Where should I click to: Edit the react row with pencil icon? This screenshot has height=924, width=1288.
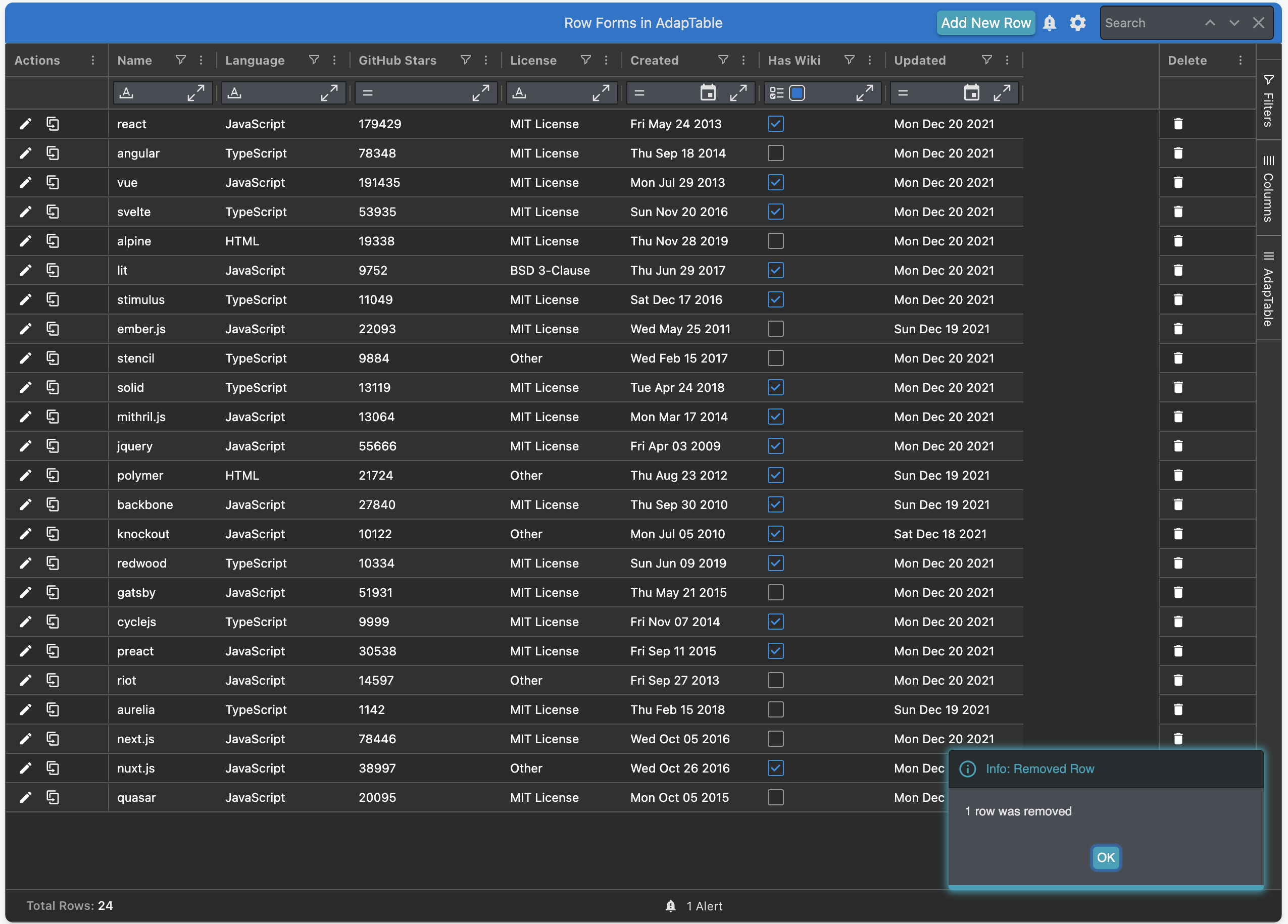[26, 124]
